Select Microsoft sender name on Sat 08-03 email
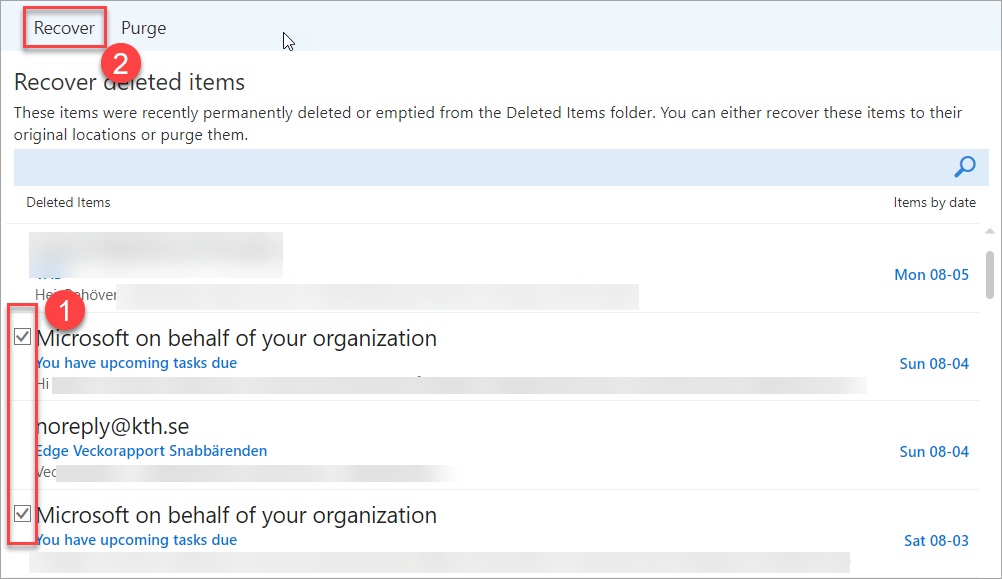This screenshot has width=1002, height=579. click(x=236, y=515)
